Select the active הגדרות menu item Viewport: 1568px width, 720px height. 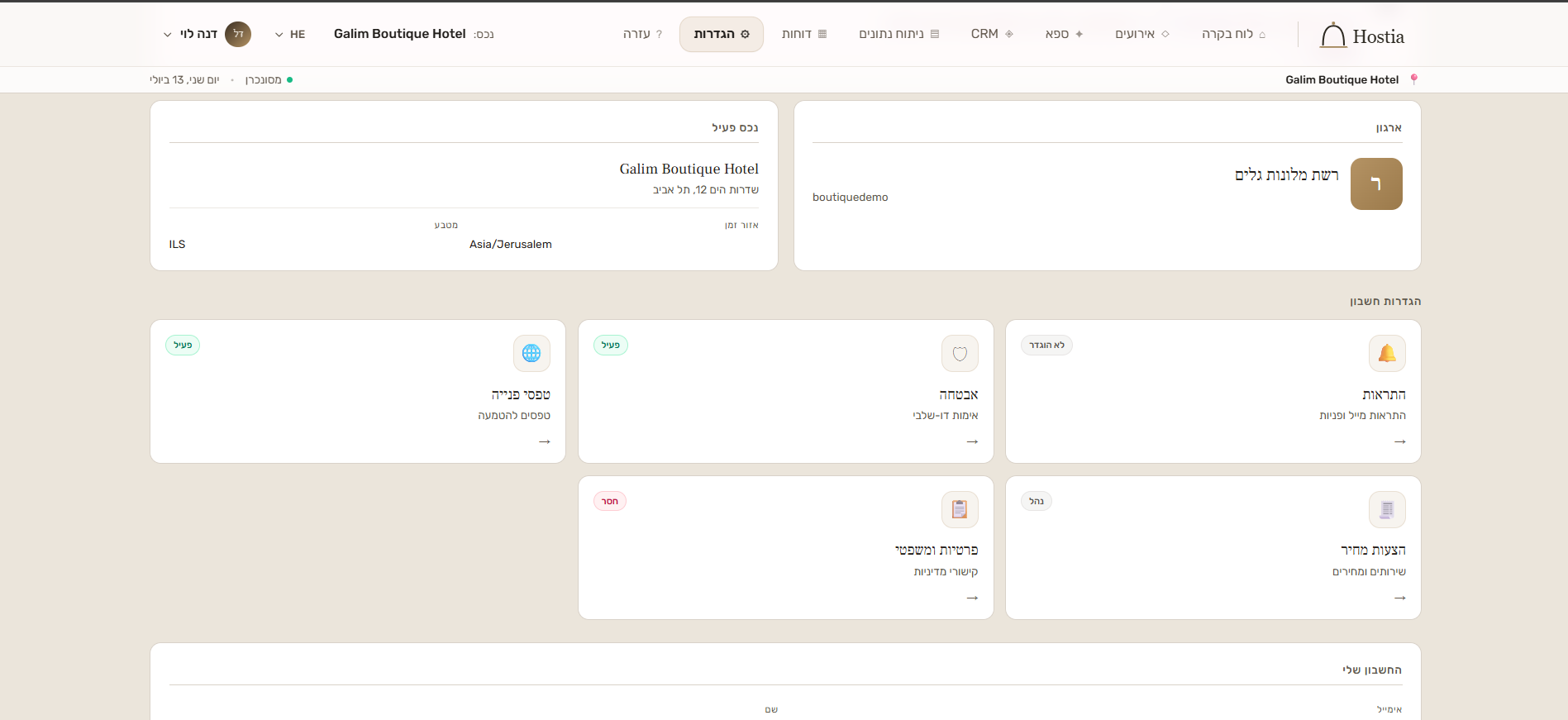click(x=722, y=34)
